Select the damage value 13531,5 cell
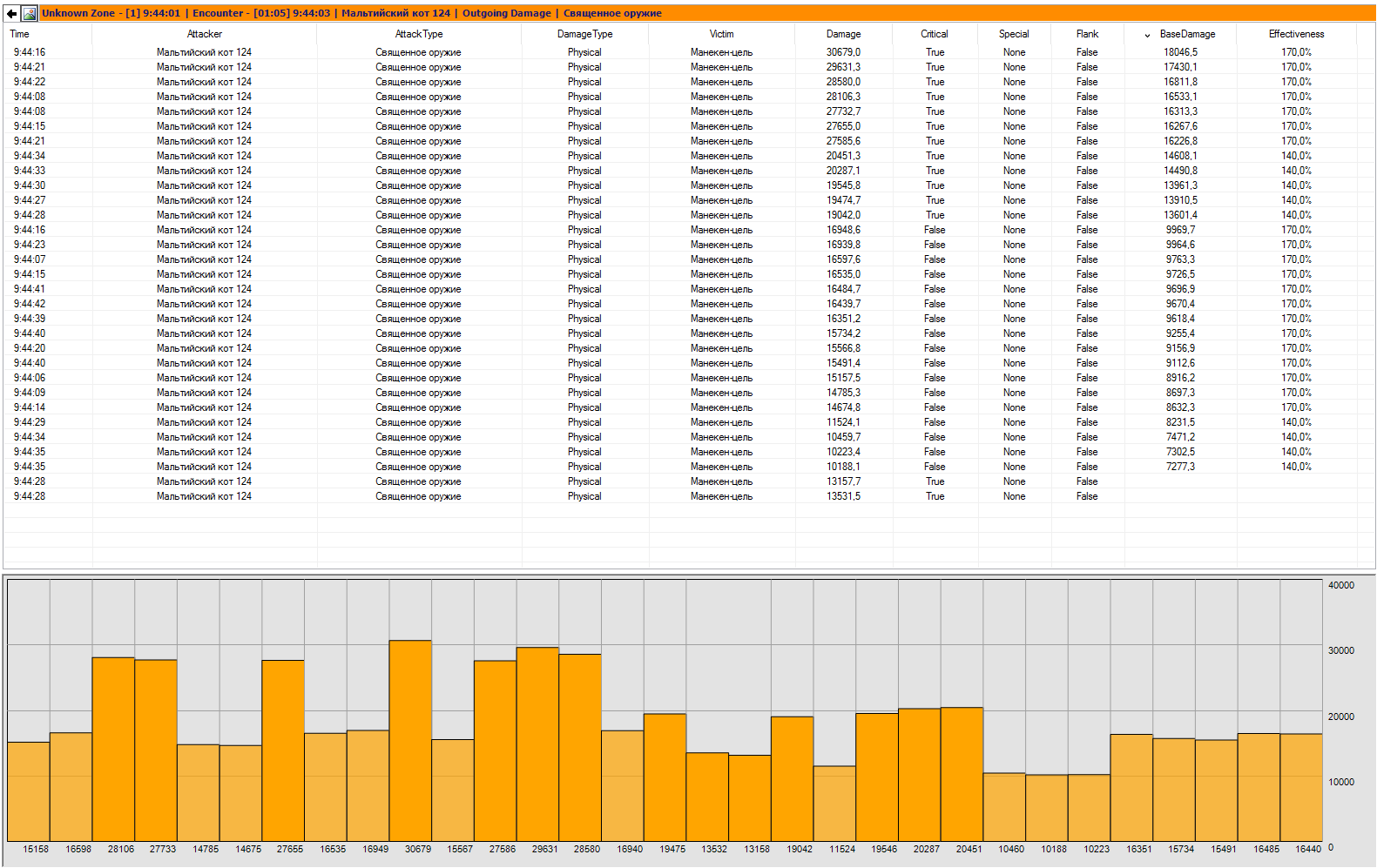Screen dimensions: 1377x868 click(843, 496)
